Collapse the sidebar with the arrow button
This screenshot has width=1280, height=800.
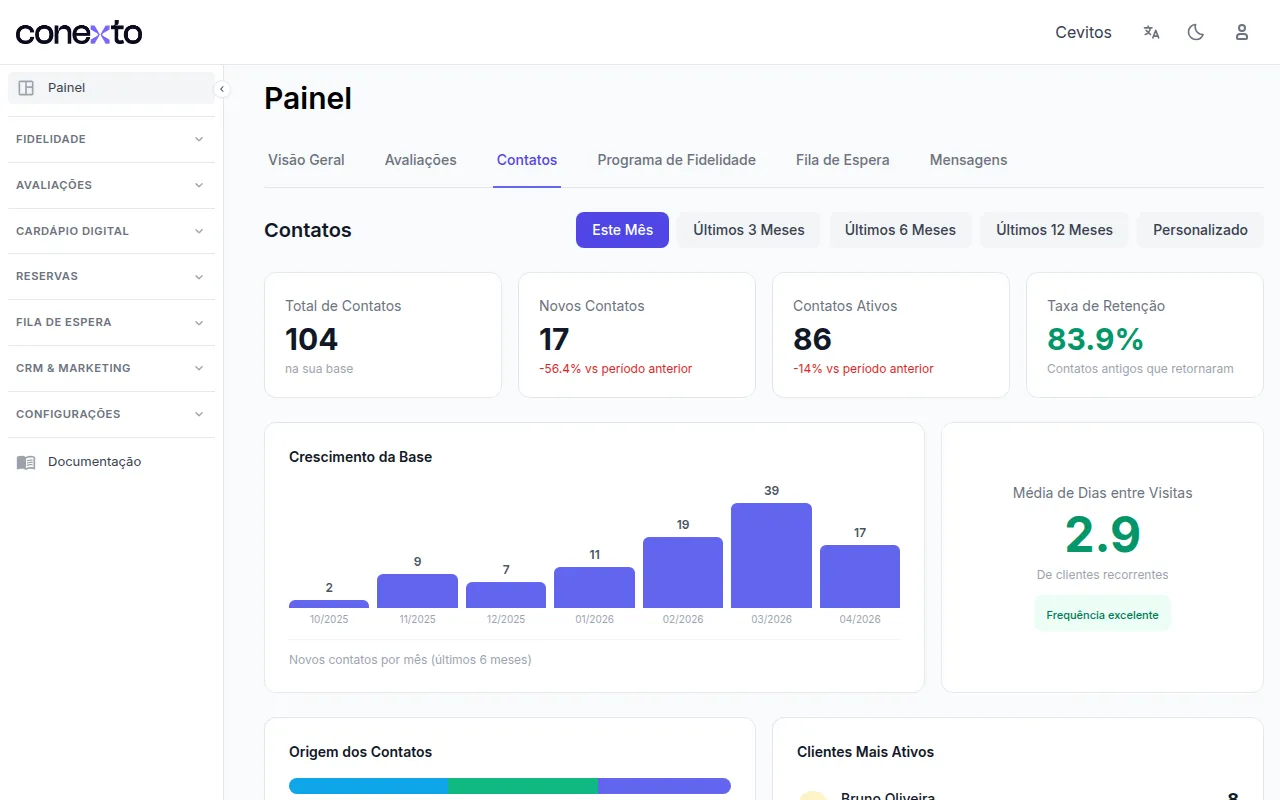tap(222, 89)
